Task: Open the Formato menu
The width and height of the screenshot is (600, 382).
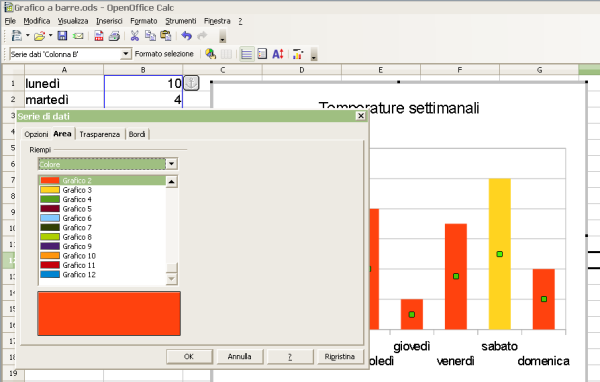Action: click(143, 21)
